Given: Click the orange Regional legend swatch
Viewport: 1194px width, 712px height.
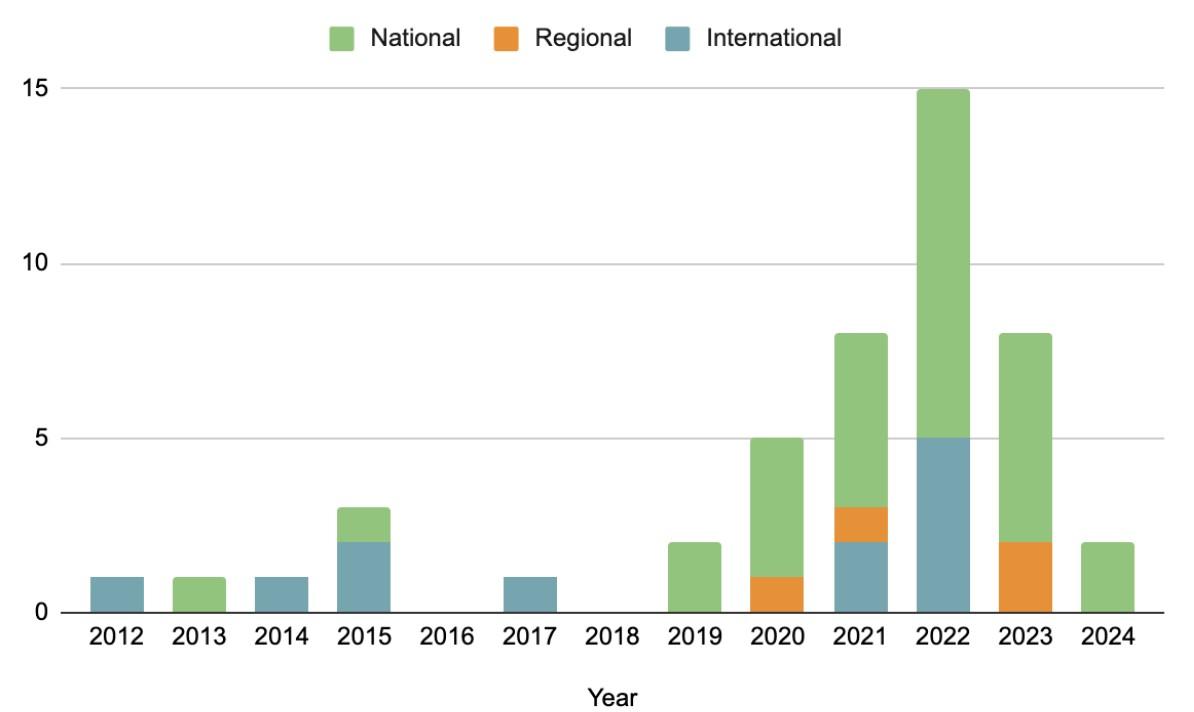Looking at the screenshot, I should [508, 39].
